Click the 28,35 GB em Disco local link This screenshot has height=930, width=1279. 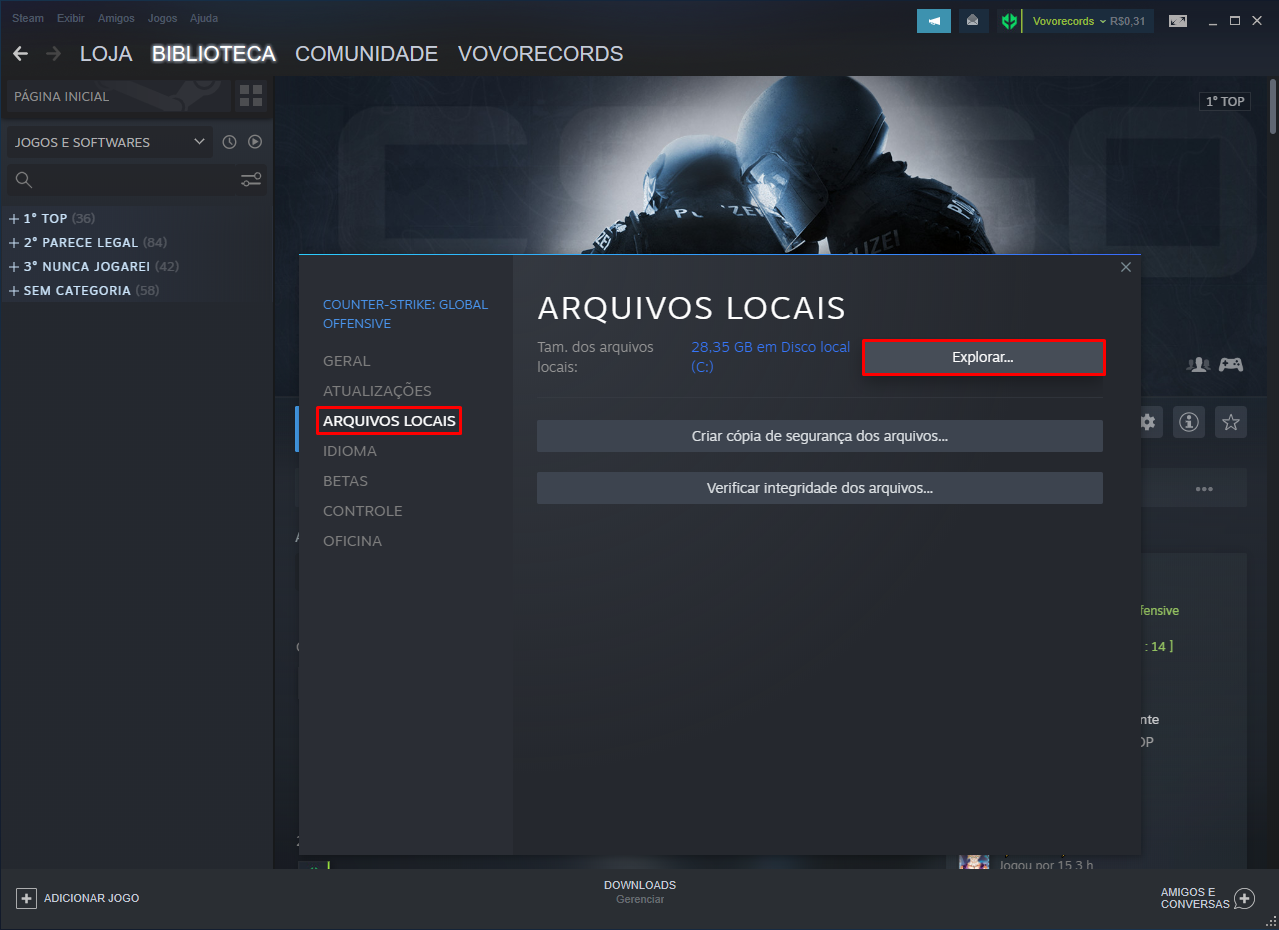pyautogui.click(x=770, y=357)
